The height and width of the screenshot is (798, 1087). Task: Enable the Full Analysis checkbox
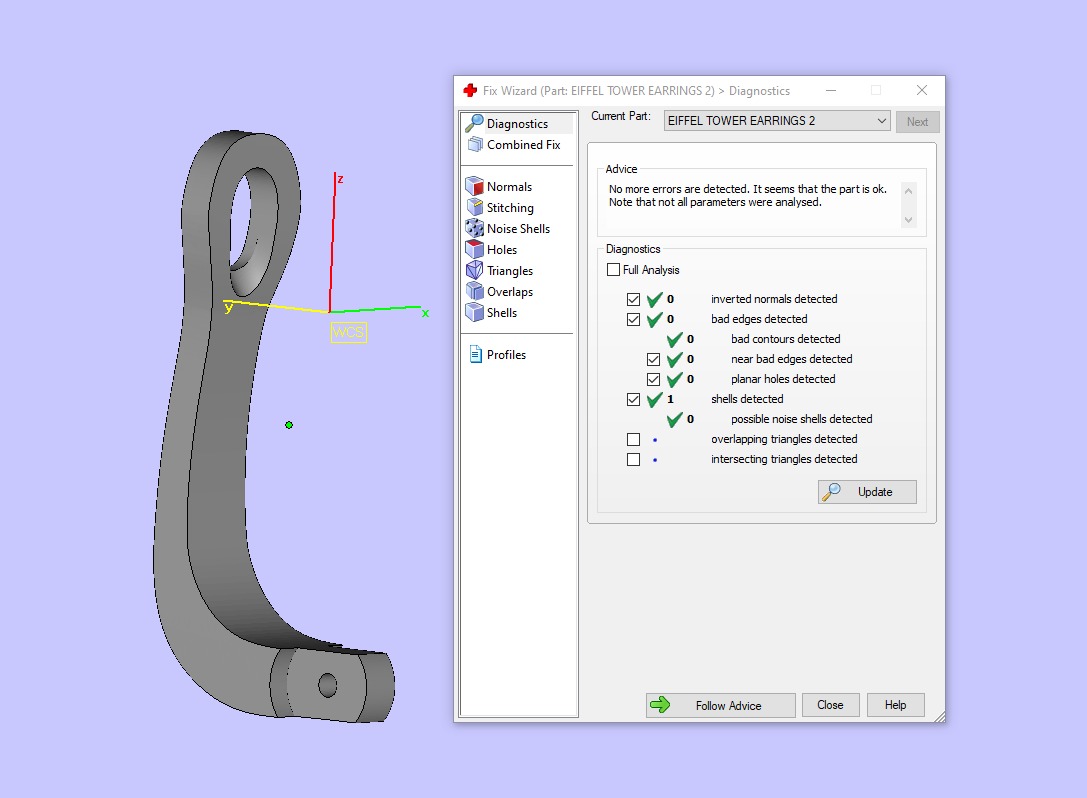(x=614, y=270)
